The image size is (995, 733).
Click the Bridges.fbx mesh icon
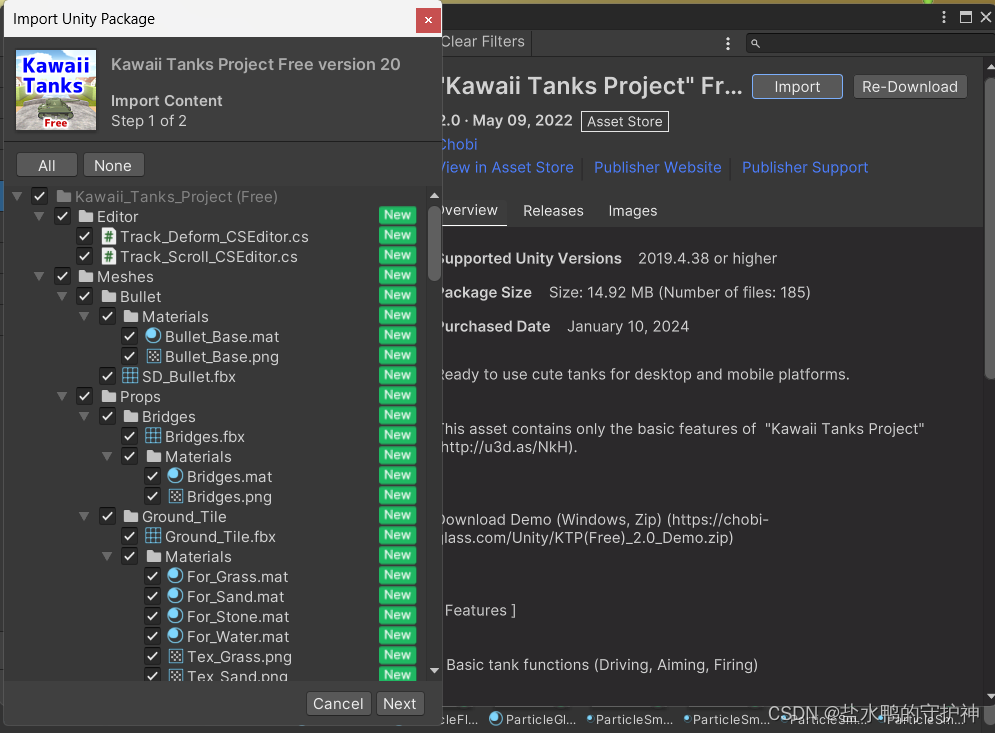tap(153, 435)
